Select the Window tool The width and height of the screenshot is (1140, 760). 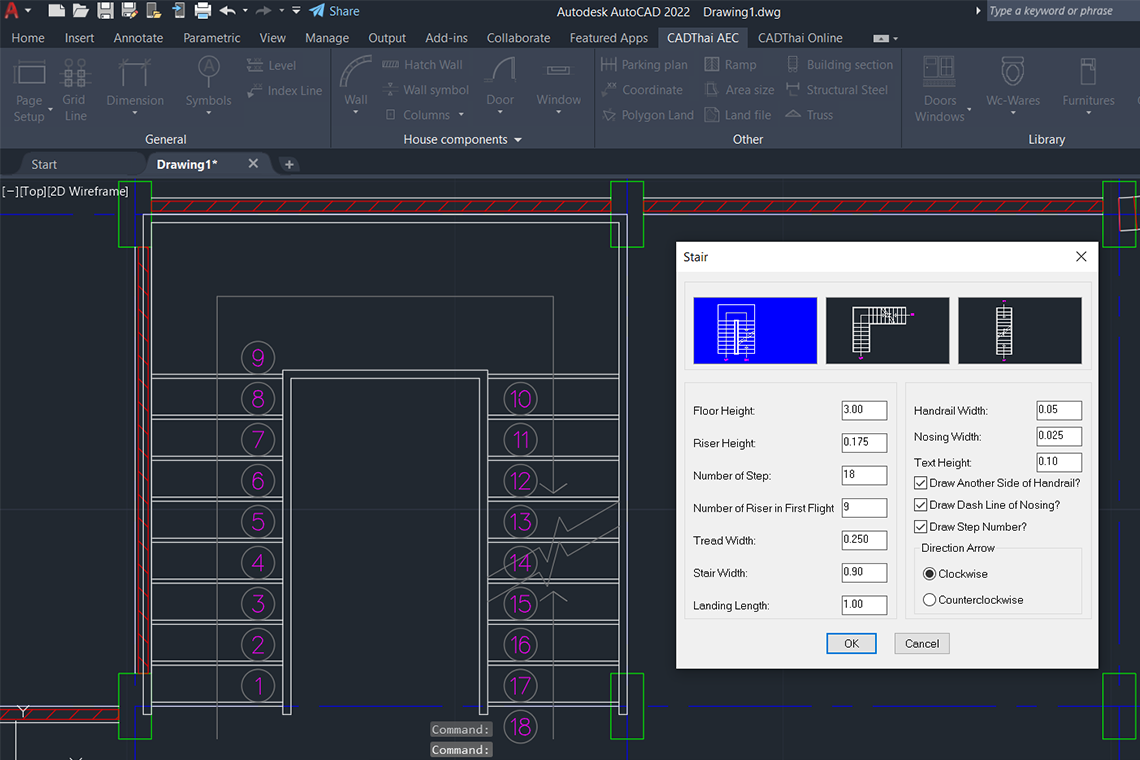pos(558,86)
